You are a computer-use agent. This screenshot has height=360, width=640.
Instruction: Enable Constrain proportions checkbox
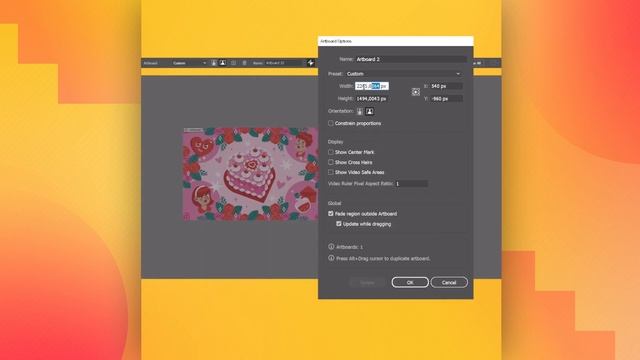point(331,123)
